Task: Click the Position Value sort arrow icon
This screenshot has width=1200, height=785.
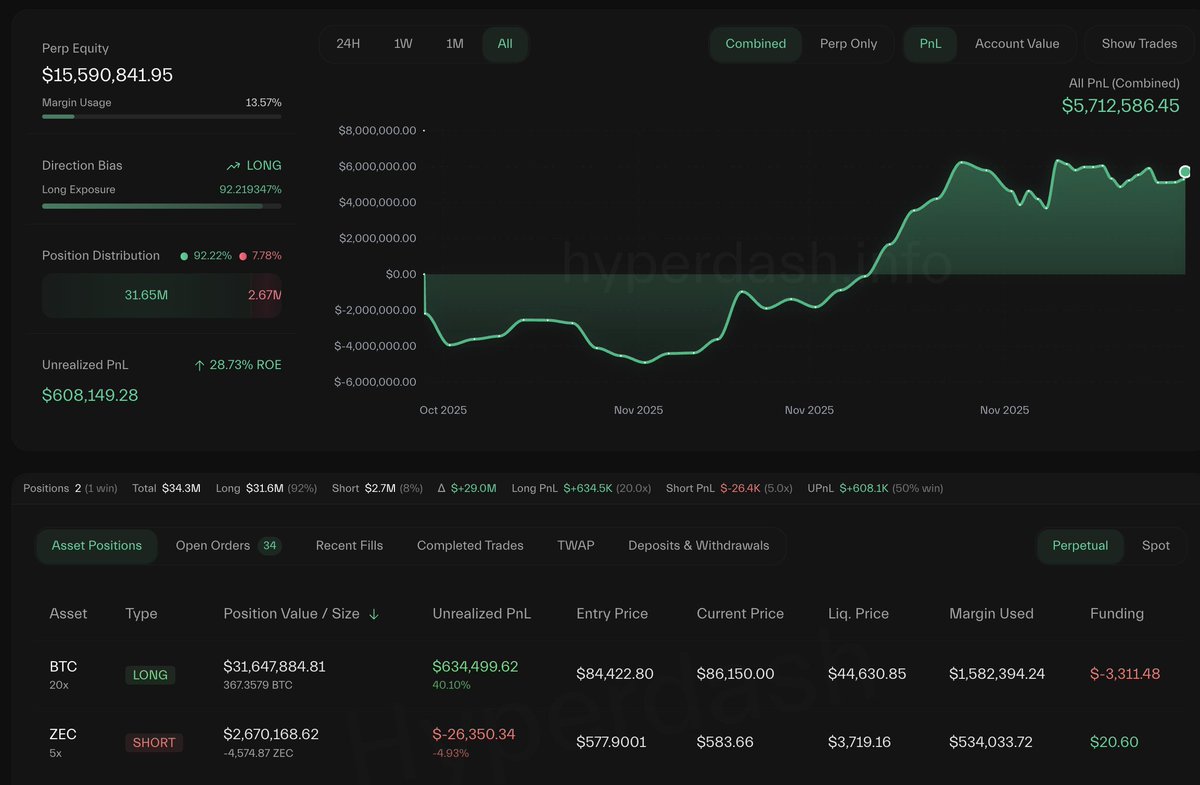Action: tap(374, 614)
